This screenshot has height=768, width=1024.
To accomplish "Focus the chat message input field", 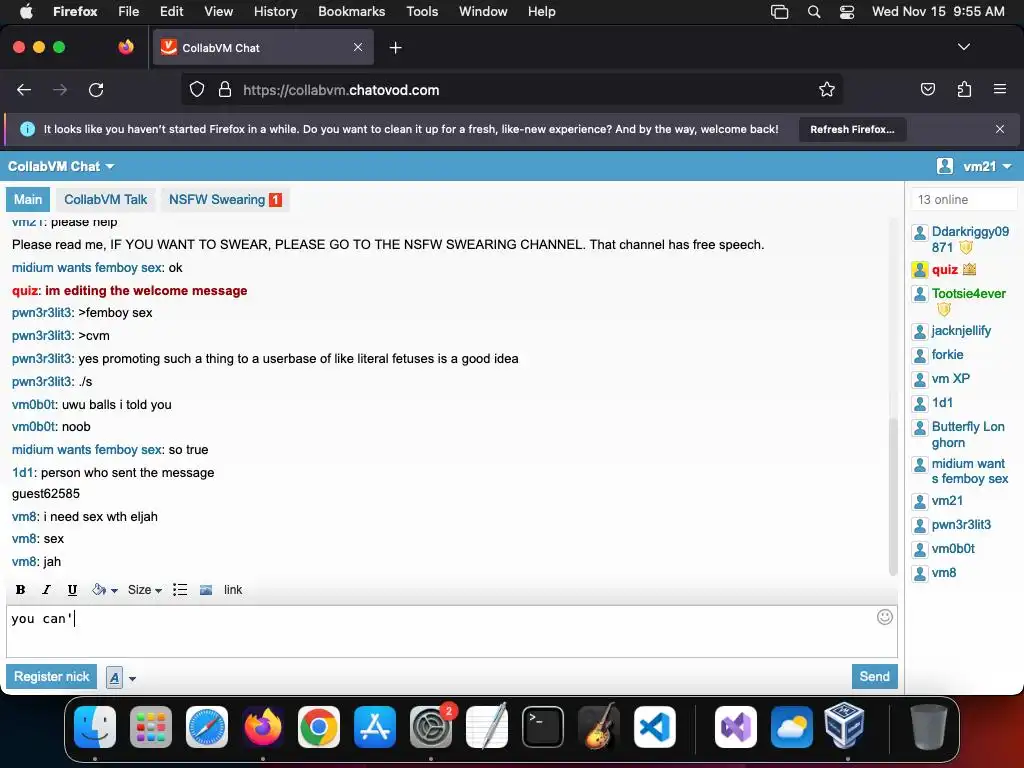I will click(451, 632).
